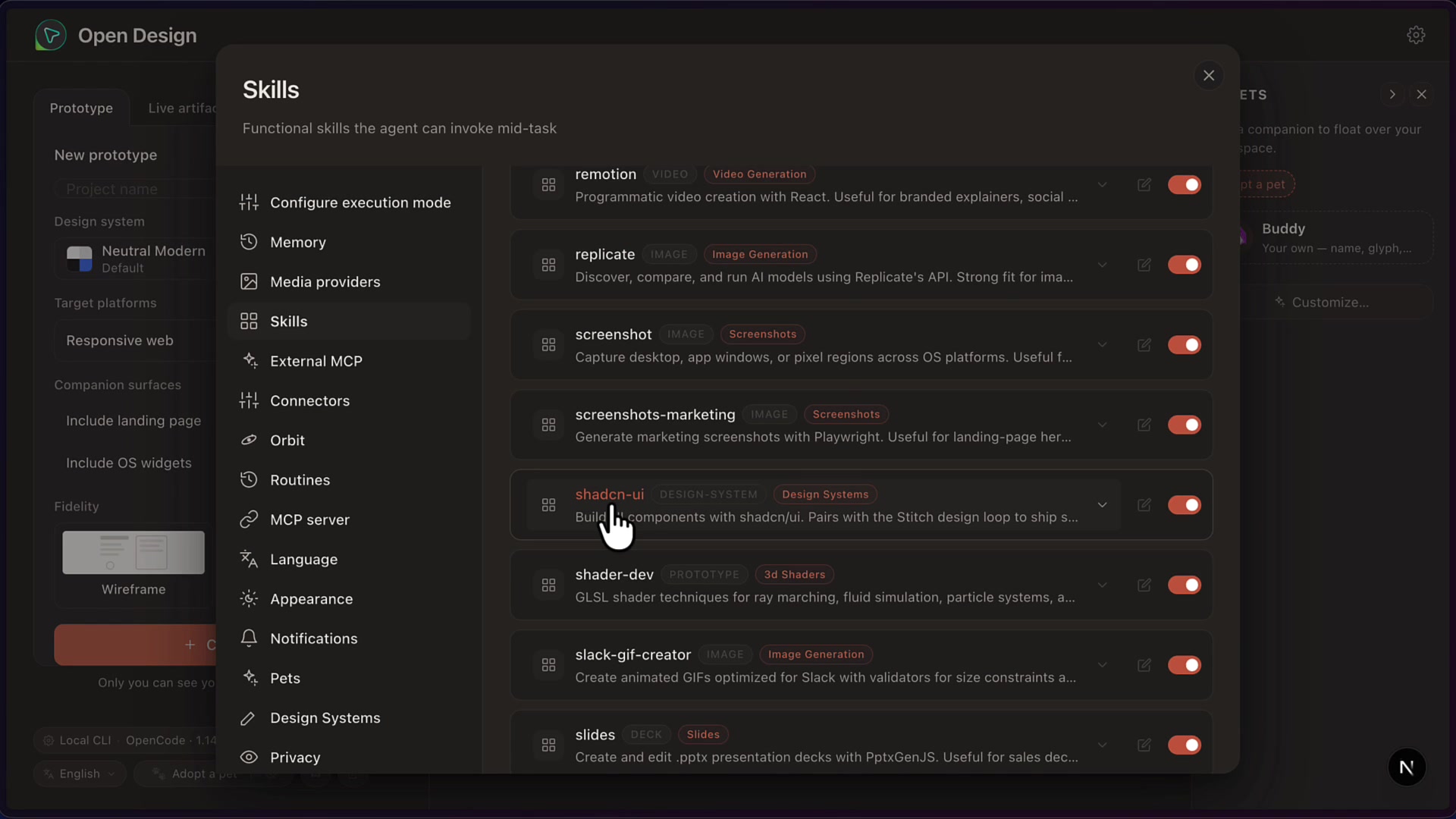1456x819 pixels.
Task: Expand the slack-gif-creator skill details
Action: (x=1103, y=665)
